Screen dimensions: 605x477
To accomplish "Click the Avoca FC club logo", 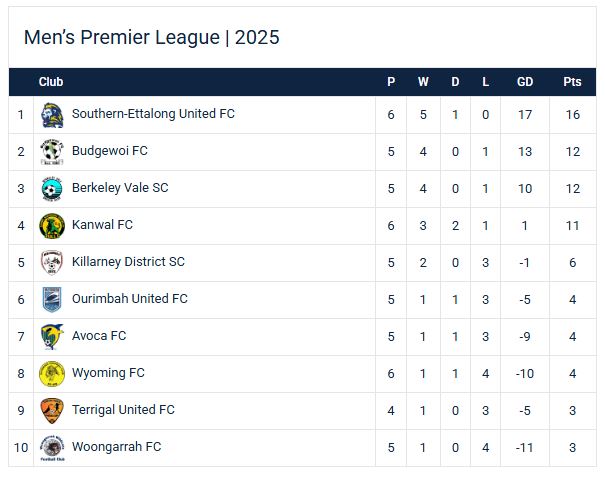I will pyautogui.click(x=52, y=337).
